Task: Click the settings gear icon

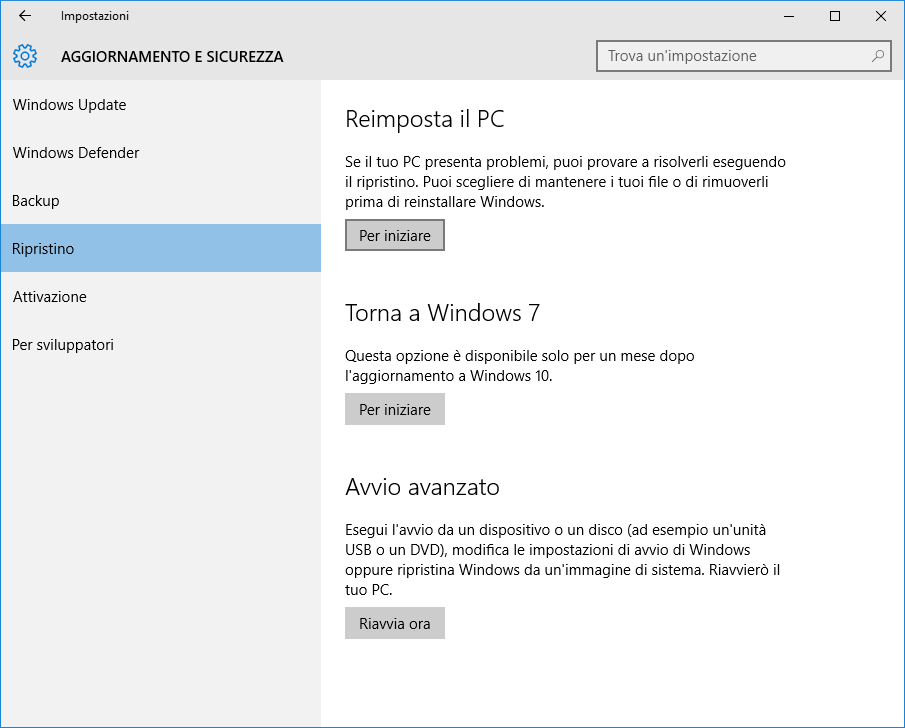Action: tap(25, 56)
